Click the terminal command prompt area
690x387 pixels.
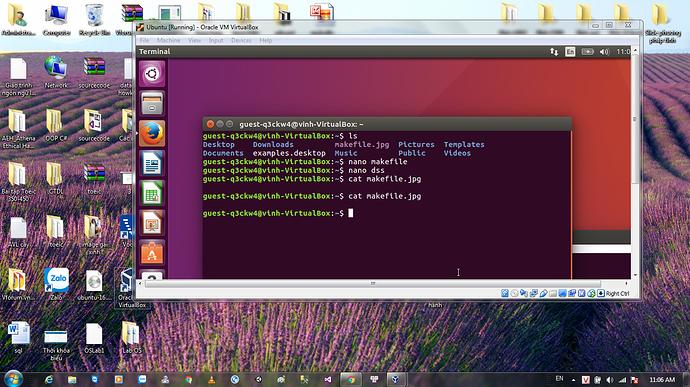387,213
